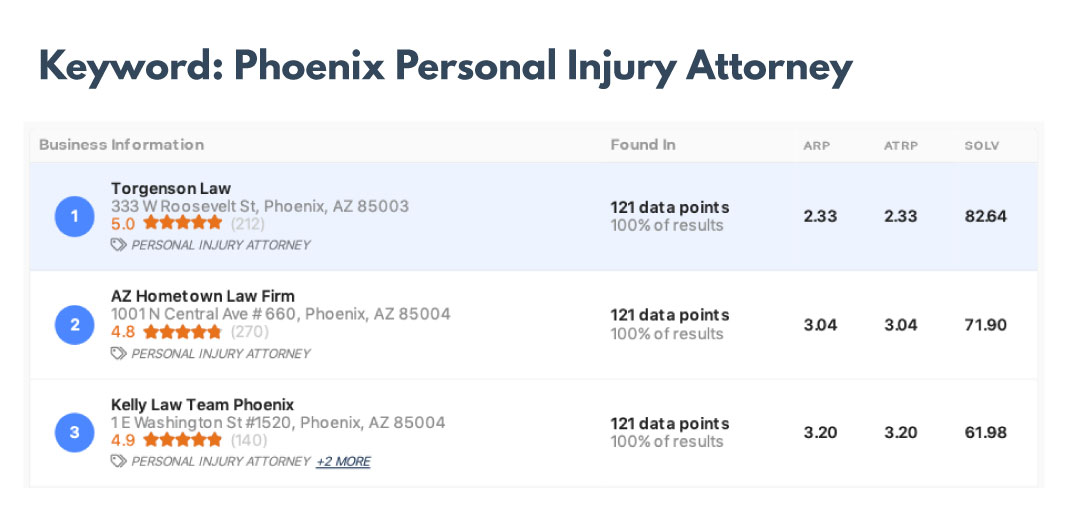
Task: Click Kelly Law Team Phoenix's star rating
Action: tap(182, 440)
